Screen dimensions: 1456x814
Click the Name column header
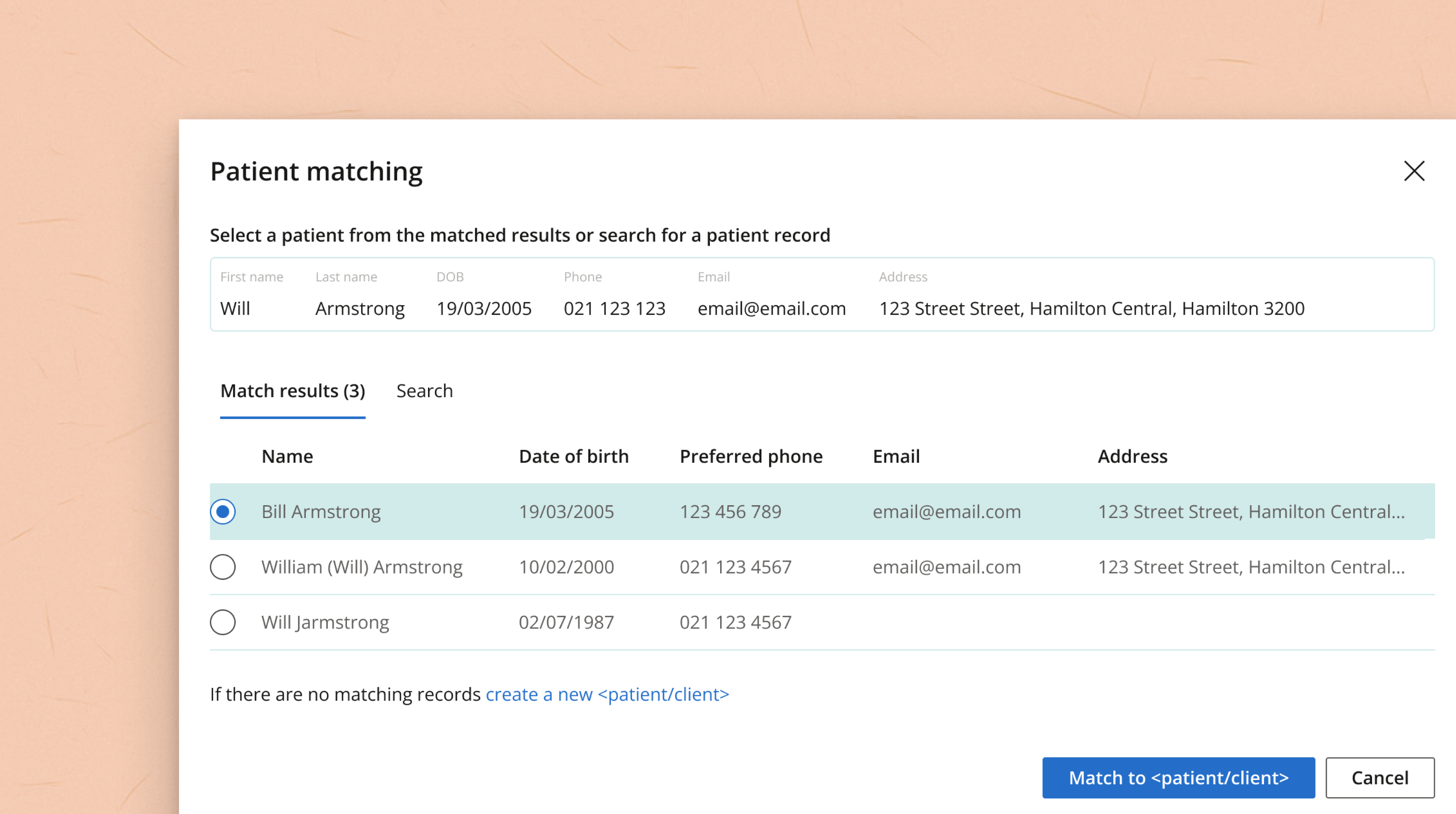click(287, 456)
